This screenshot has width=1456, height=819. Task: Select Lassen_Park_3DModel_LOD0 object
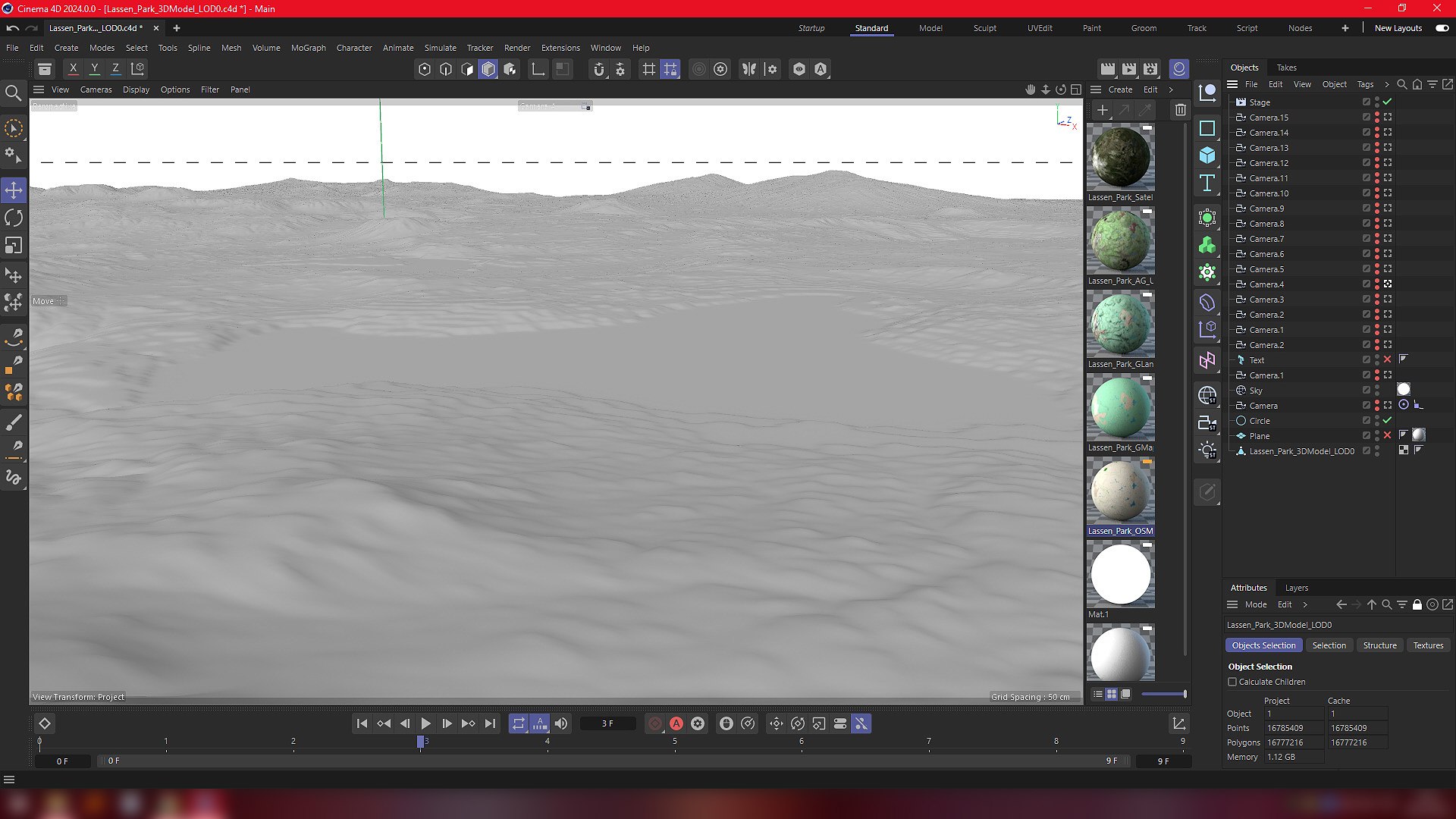pos(1301,451)
